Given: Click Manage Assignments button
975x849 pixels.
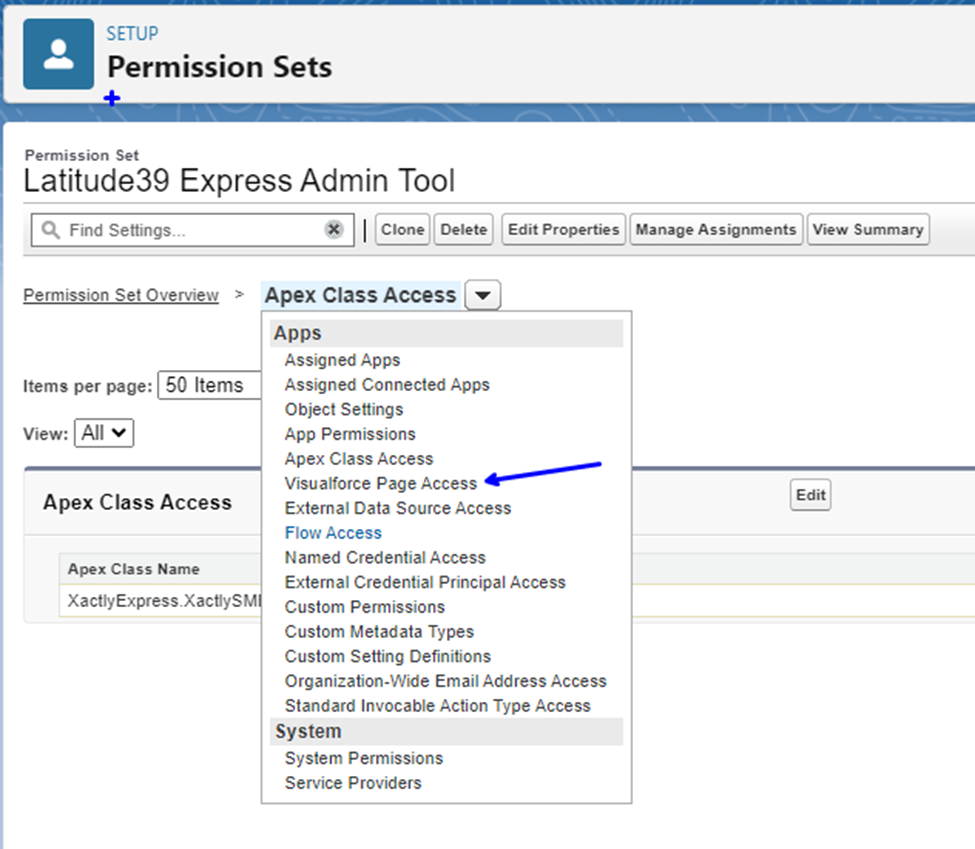Looking at the screenshot, I should click(x=716, y=230).
